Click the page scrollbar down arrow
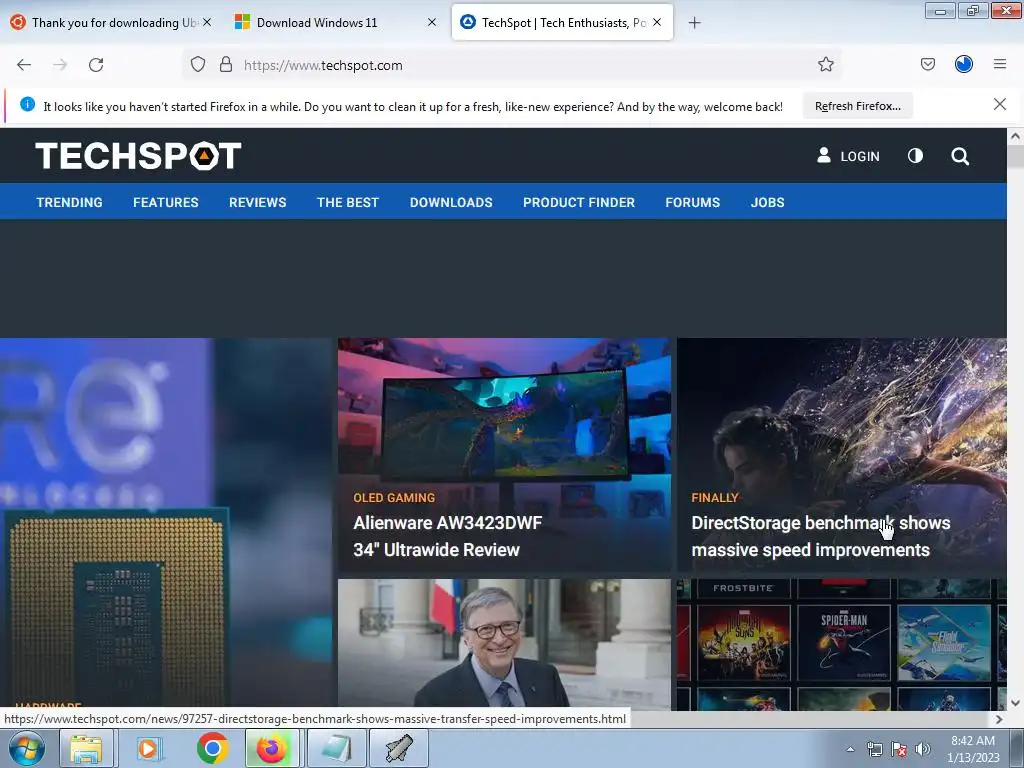Screen dimensions: 1024x768 pyautogui.click(x=1015, y=703)
